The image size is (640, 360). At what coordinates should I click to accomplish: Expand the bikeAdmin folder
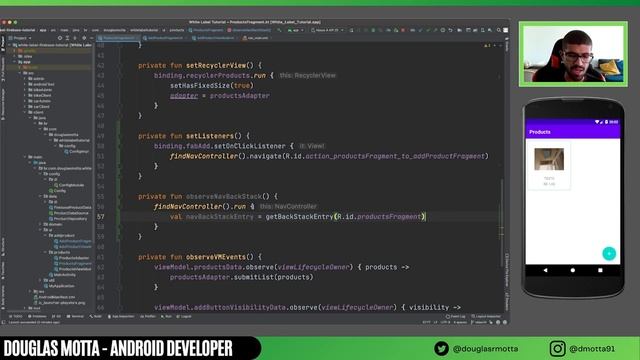click(x=25, y=90)
